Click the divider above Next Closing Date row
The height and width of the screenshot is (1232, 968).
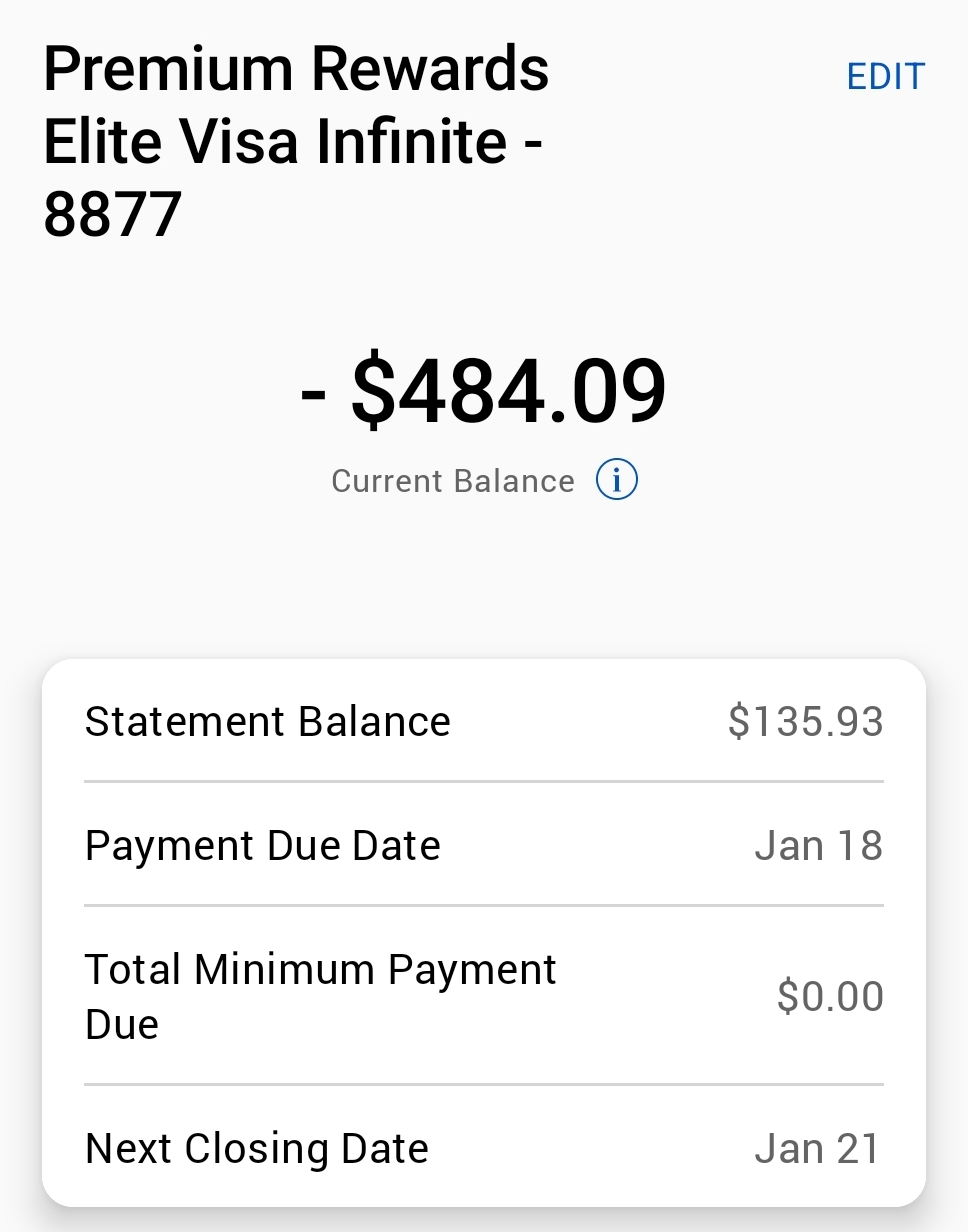484,1084
